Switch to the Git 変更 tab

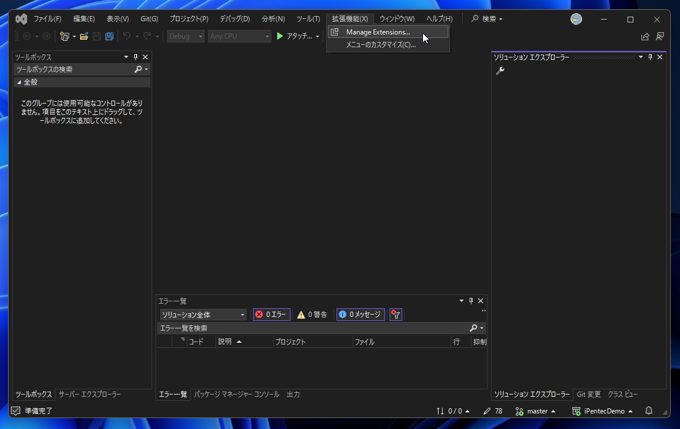588,394
